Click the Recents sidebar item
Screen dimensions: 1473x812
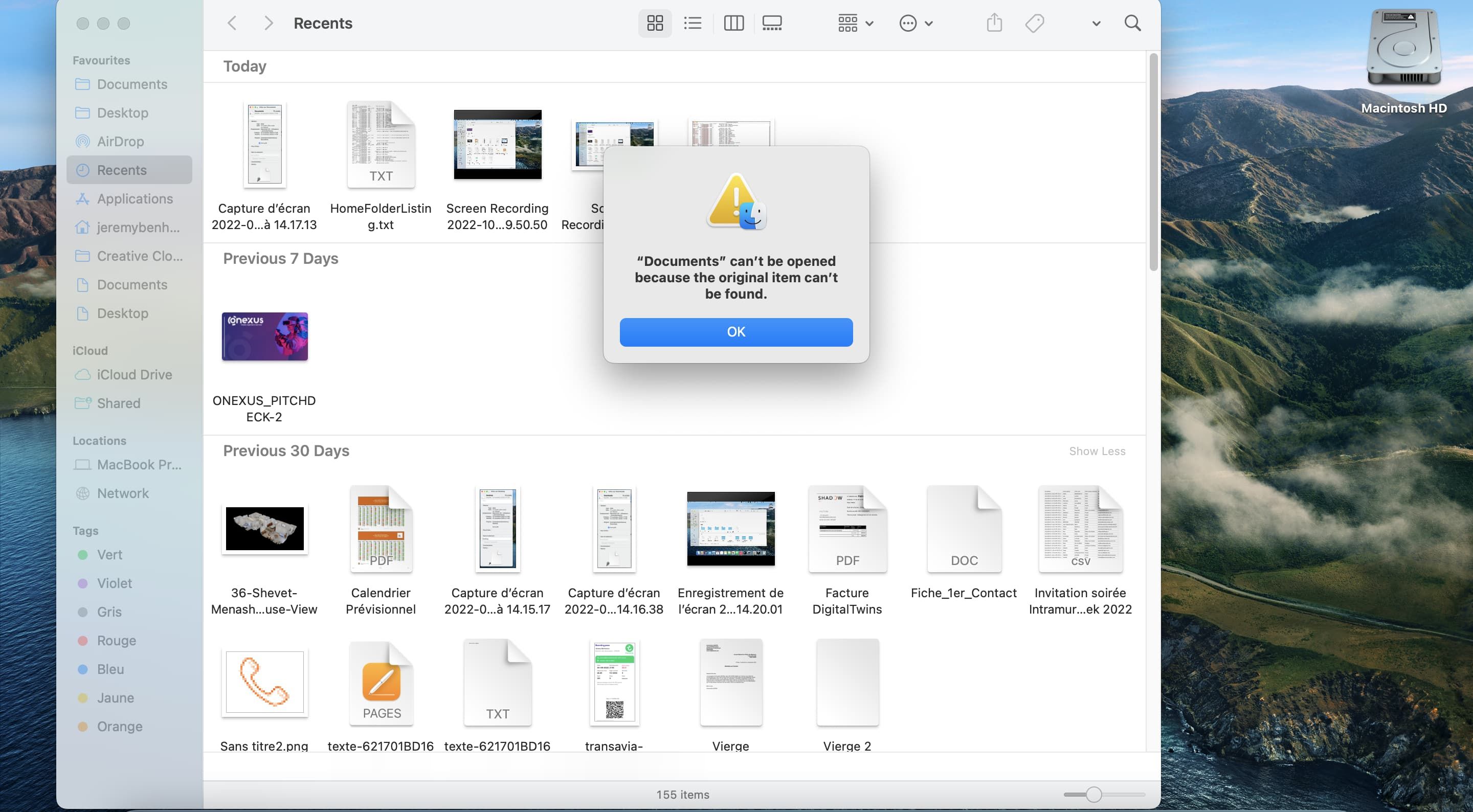click(121, 169)
